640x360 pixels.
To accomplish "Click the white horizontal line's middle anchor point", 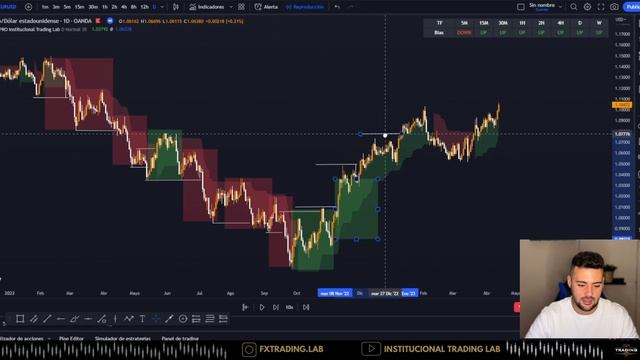I will [x=385, y=136].
